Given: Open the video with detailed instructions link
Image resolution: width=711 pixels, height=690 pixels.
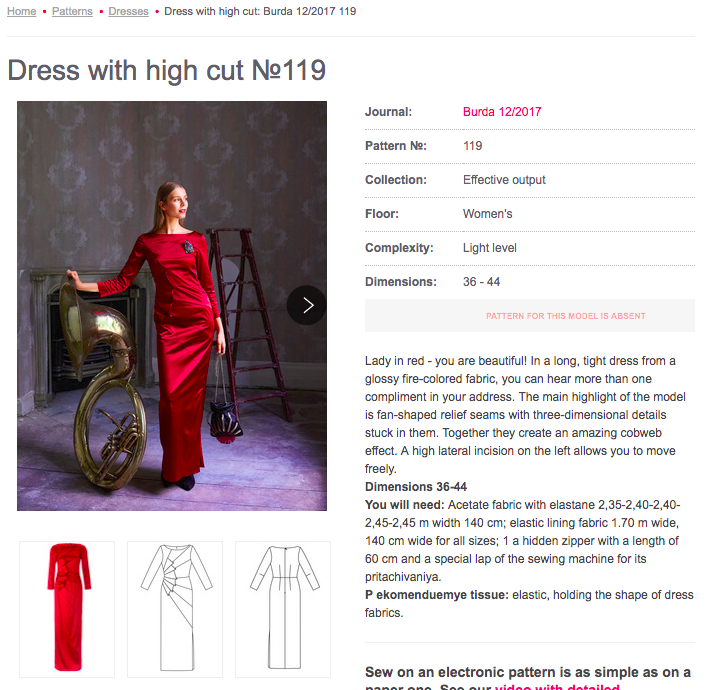Looking at the screenshot, I should point(557,686).
